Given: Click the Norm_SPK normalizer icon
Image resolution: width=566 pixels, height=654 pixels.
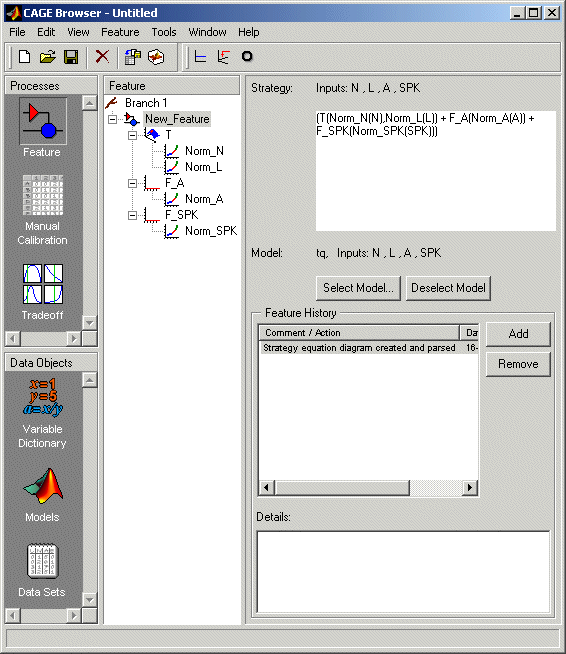Looking at the screenshot, I should coord(172,231).
